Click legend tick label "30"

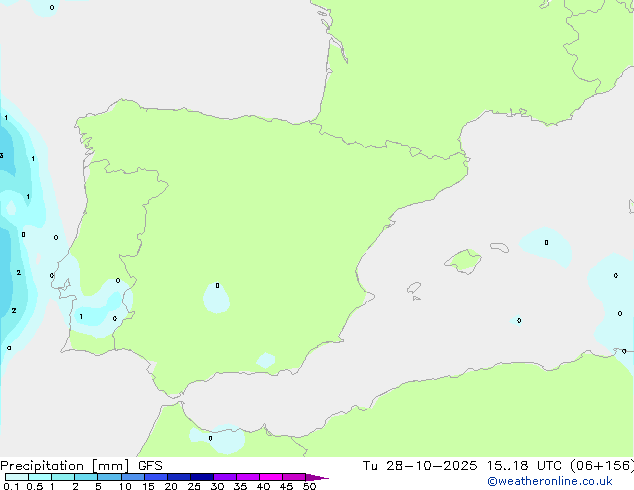pyautogui.click(x=217, y=486)
